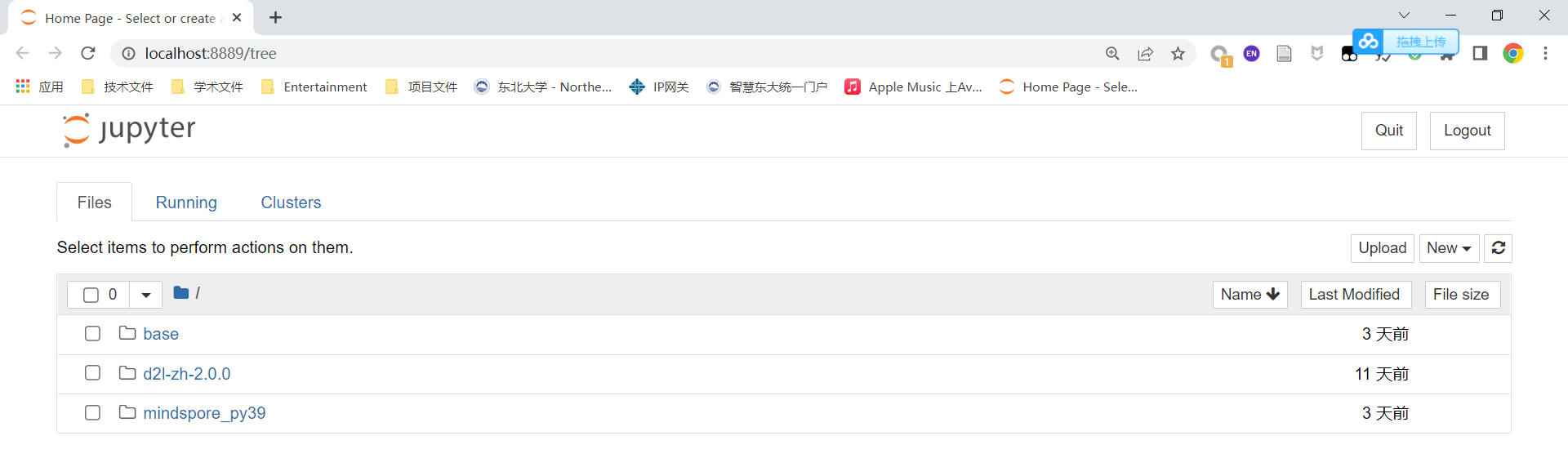Open the Apple Music bookmark

point(913,87)
